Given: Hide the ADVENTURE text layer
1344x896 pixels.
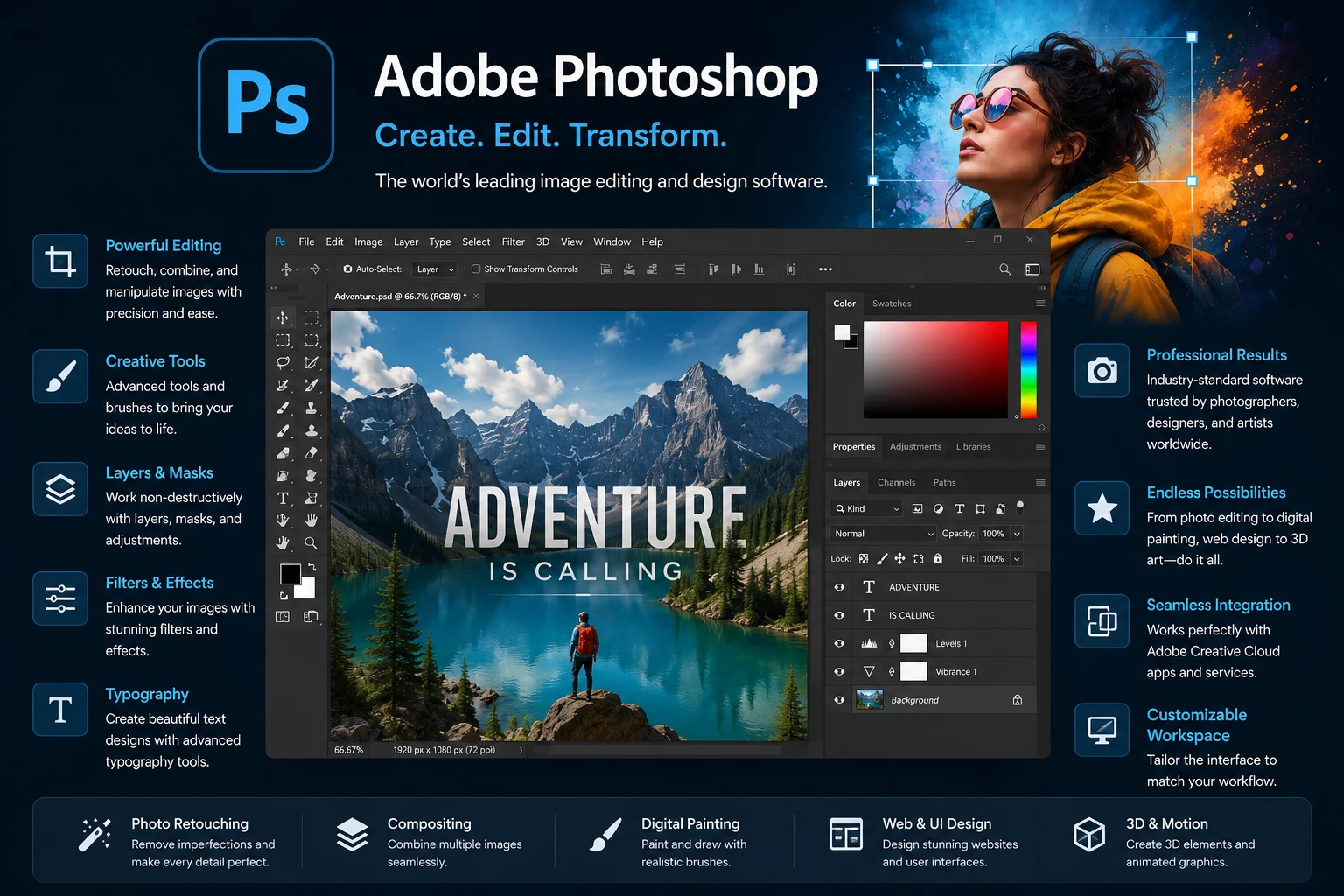Looking at the screenshot, I should tap(839, 587).
